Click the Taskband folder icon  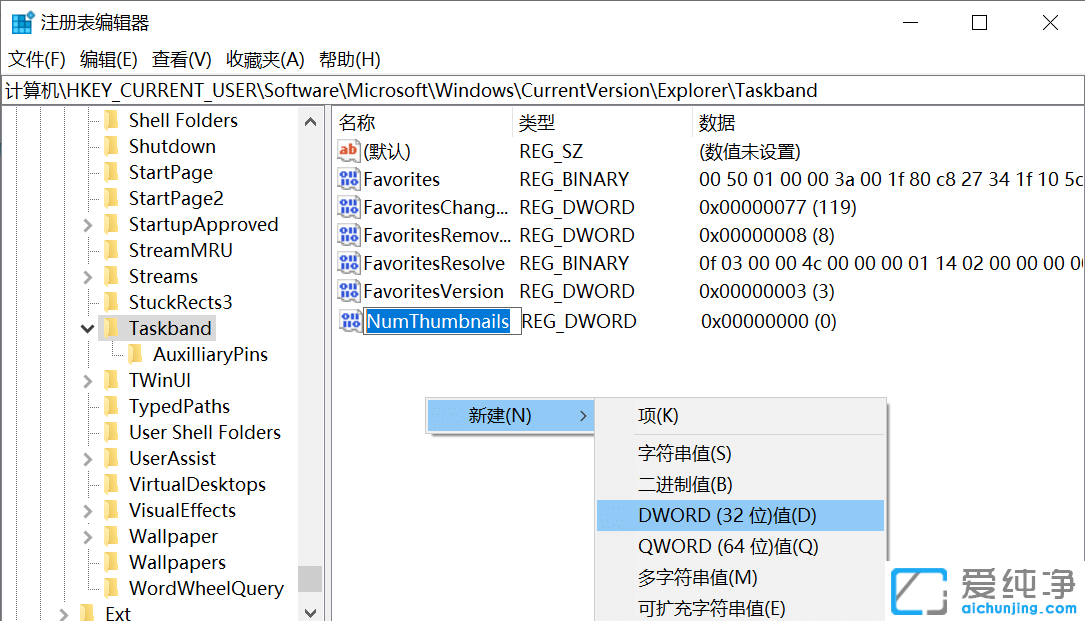pos(113,327)
